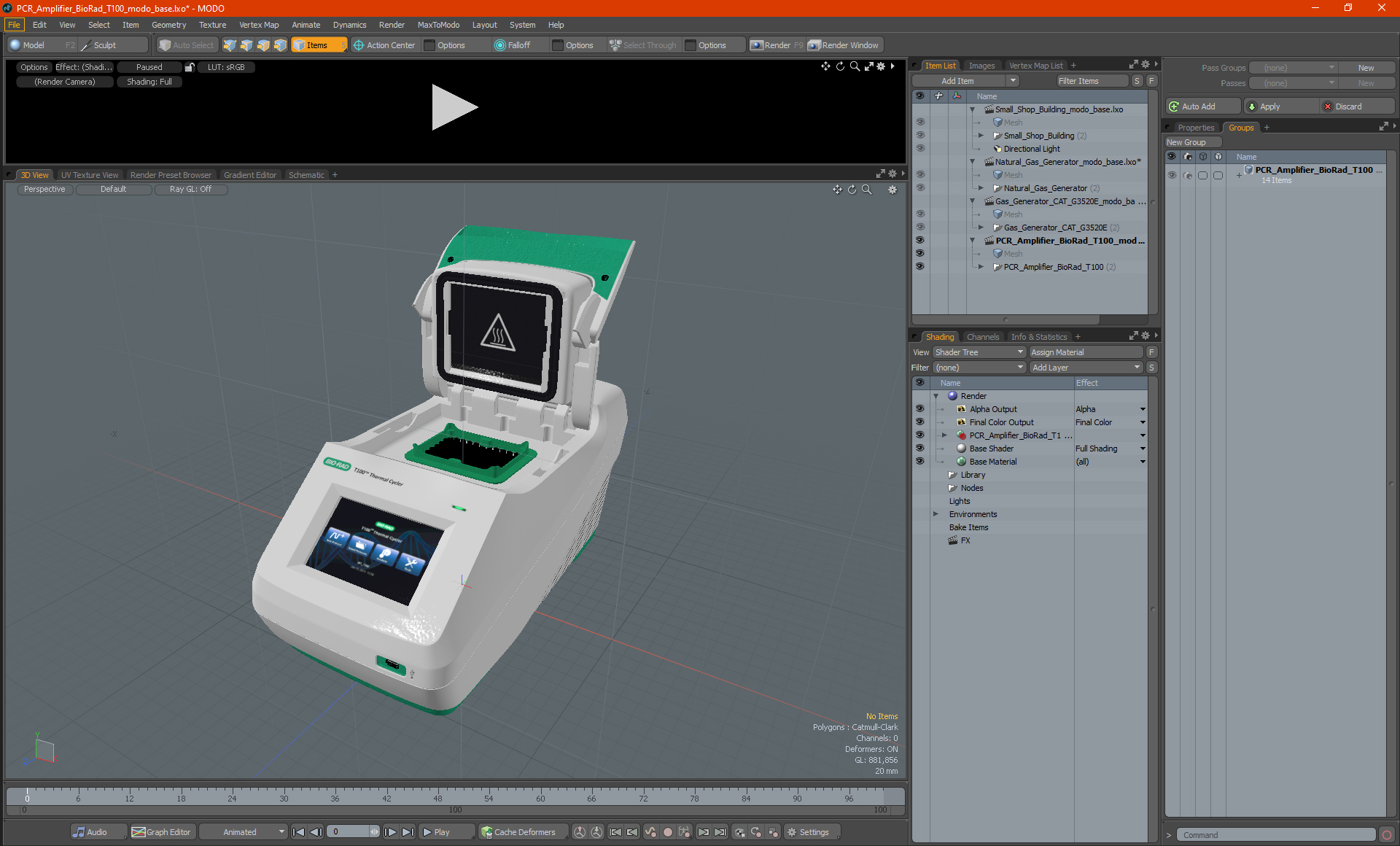Collapse Small_Shop_Building_modo_base.lxo scene
Screen dimensions: 1400x846
tap(972, 109)
